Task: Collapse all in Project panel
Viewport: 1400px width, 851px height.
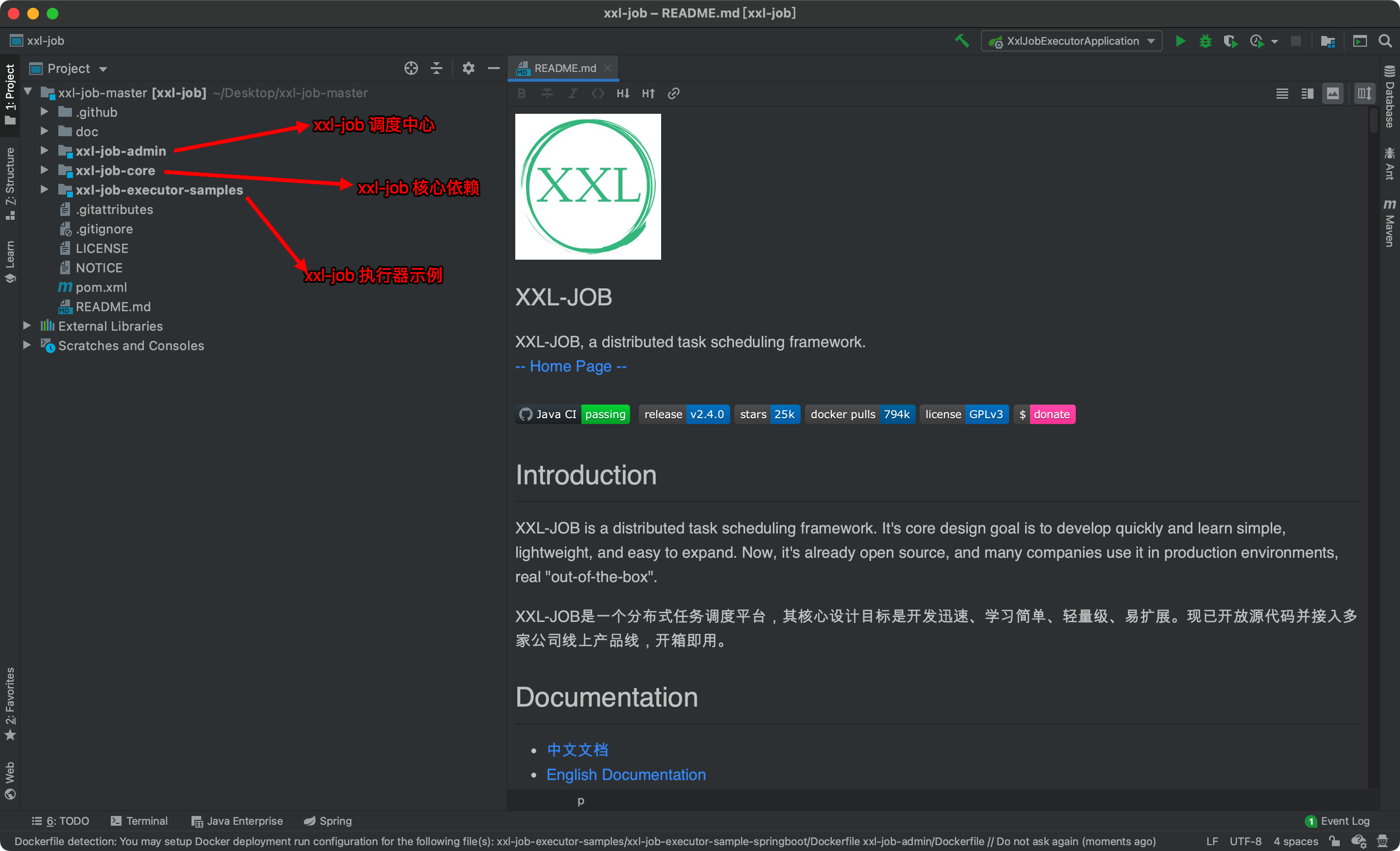Action: point(437,68)
